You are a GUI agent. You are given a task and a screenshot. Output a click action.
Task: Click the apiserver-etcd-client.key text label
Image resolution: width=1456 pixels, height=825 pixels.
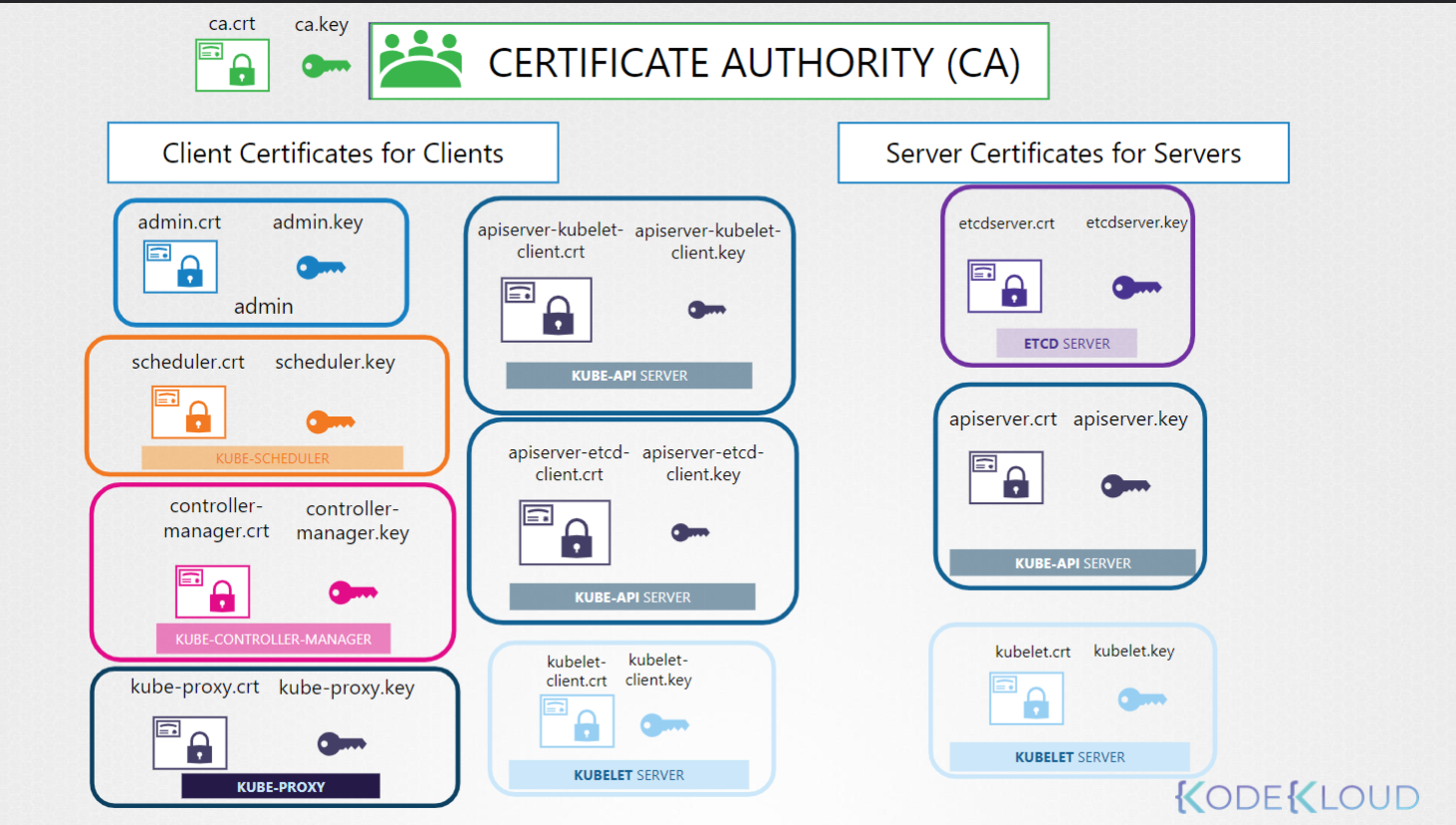(703, 464)
